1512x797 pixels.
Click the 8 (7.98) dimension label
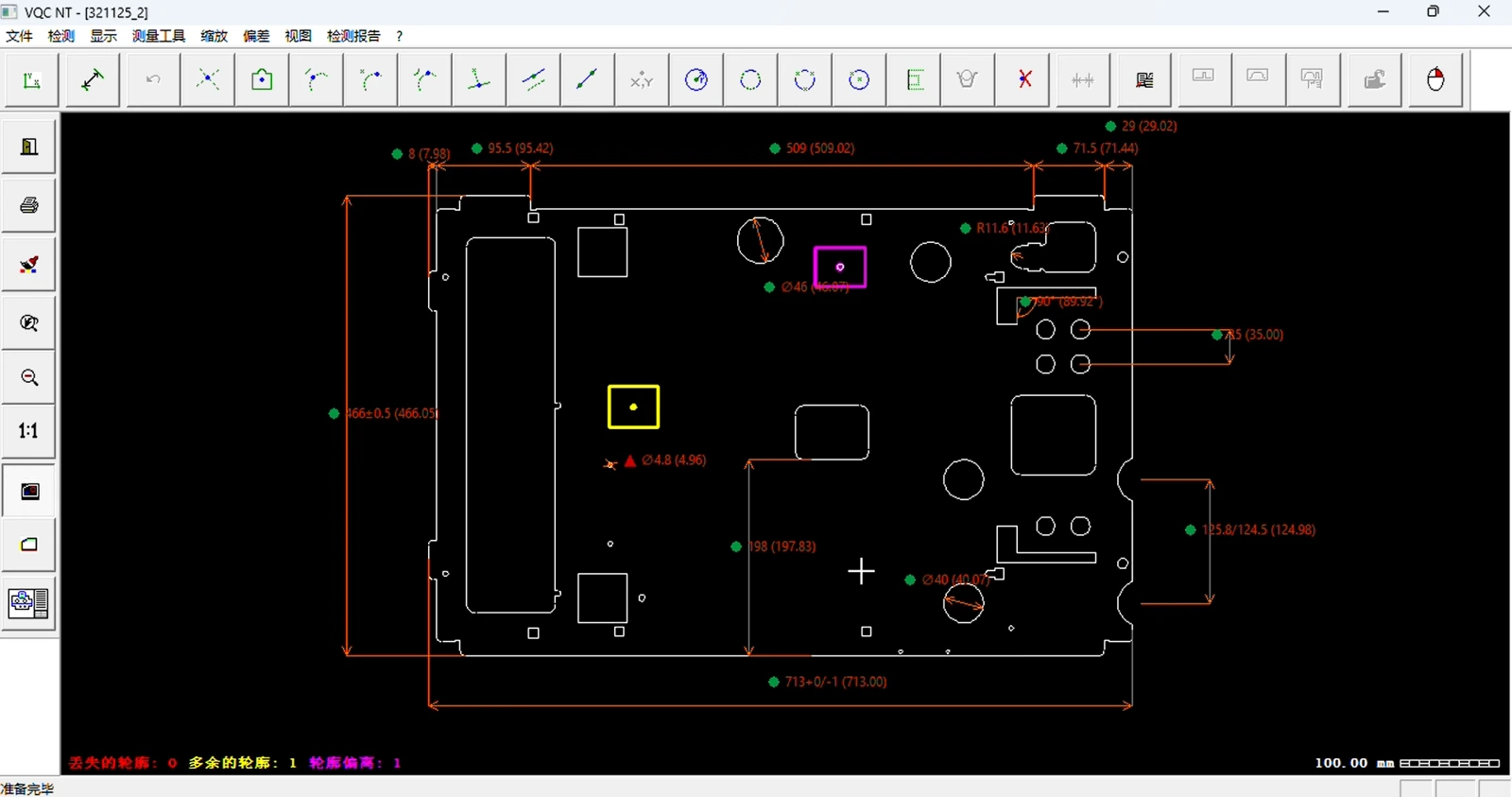[x=429, y=153]
